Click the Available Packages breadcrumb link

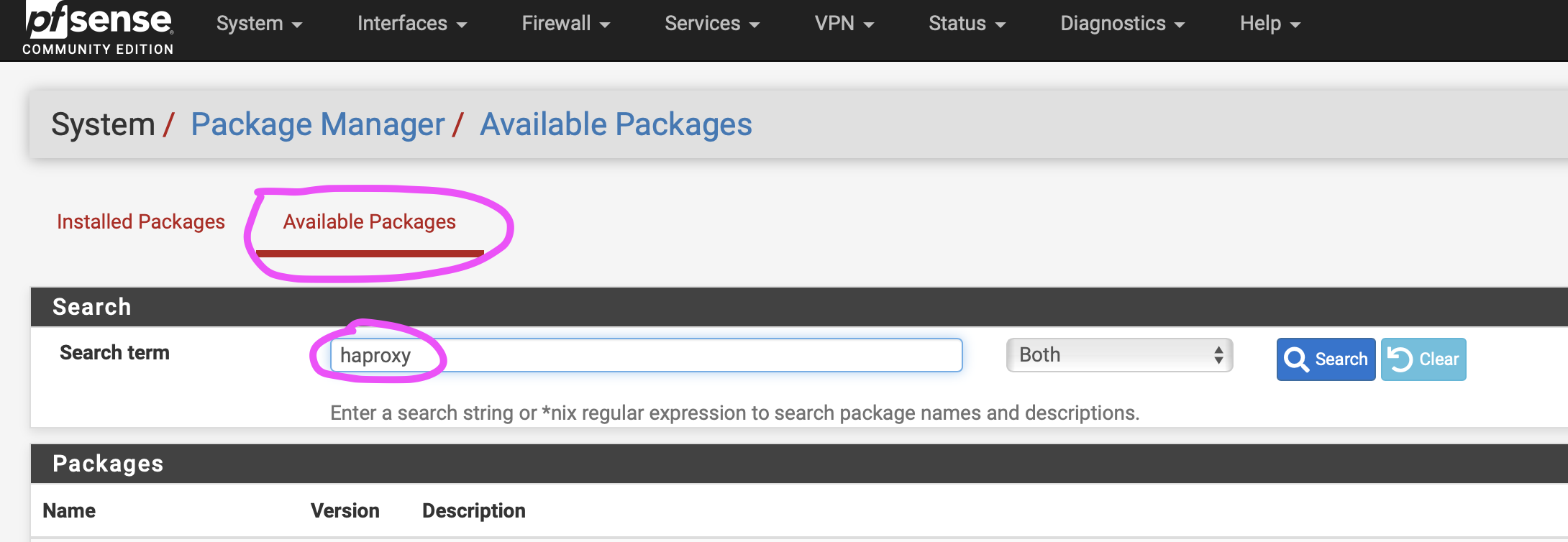[616, 124]
